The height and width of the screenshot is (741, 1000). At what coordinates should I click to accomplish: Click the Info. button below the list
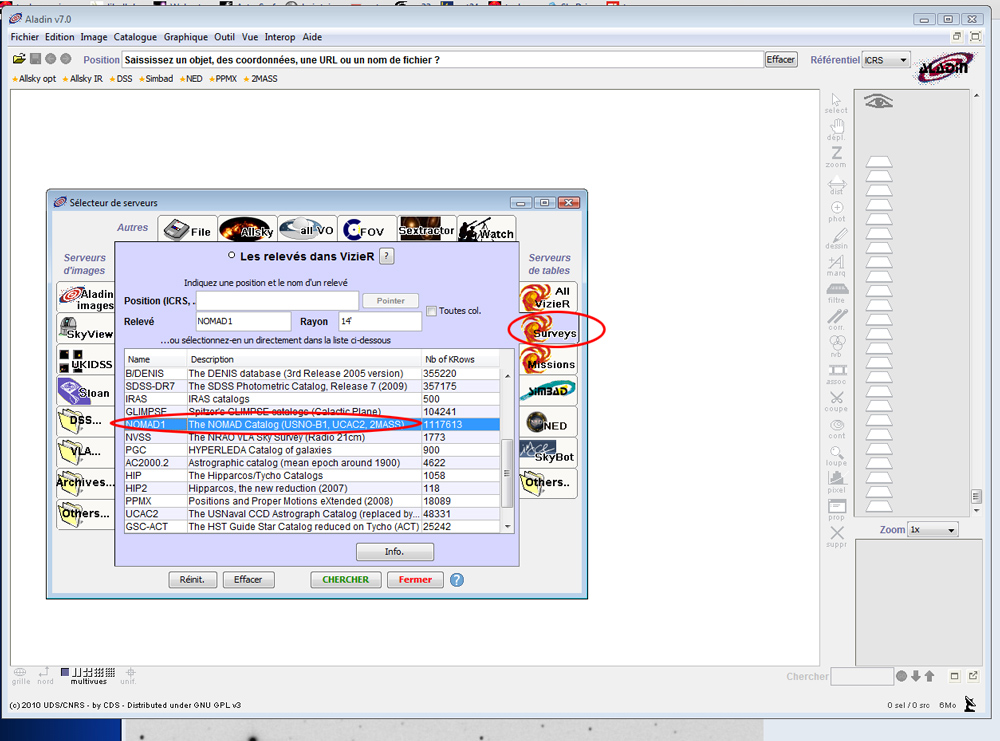tap(395, 551)
